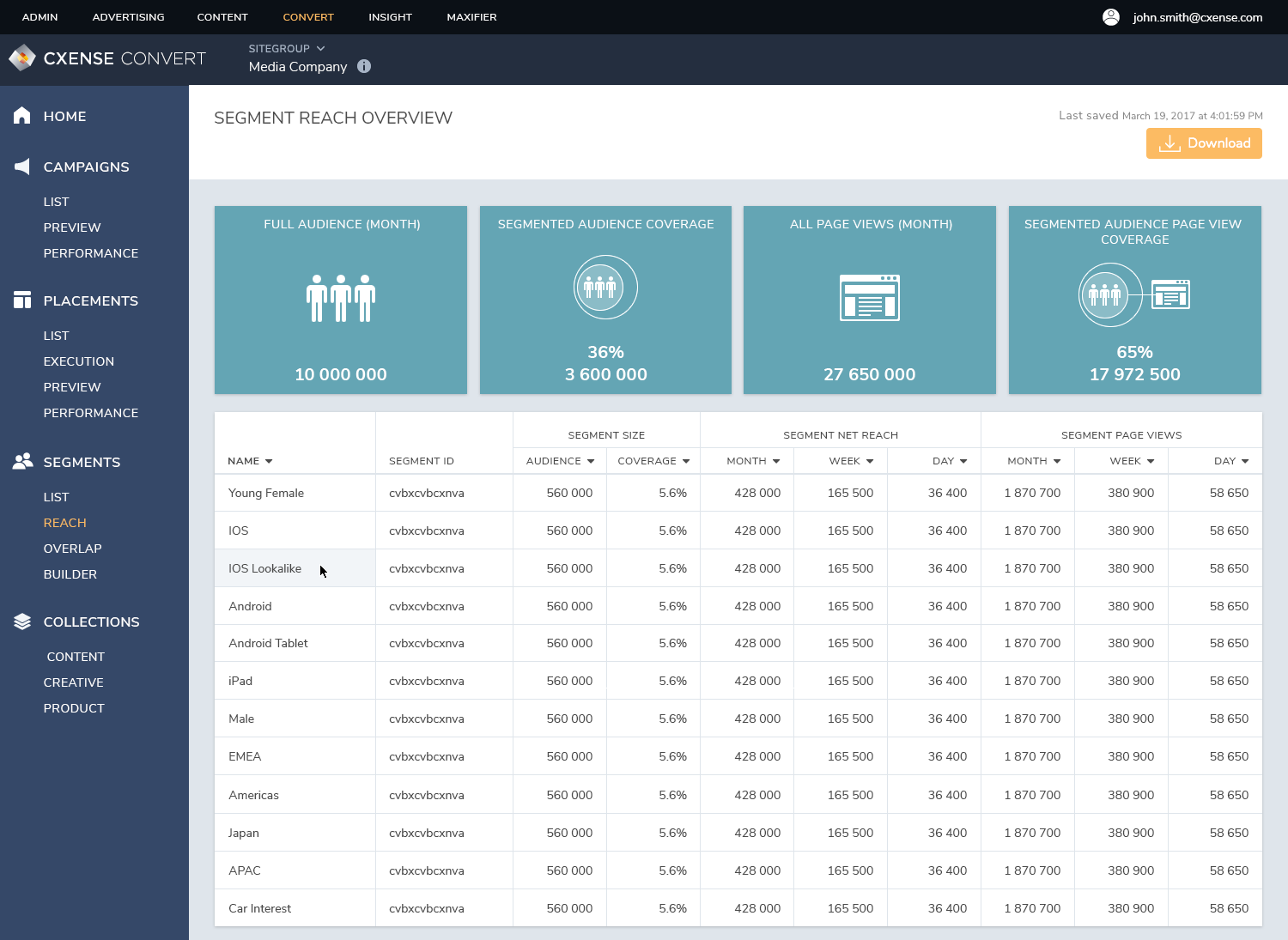Image resolution: width=1288 pixels, height=940 pixels.
Task: Sort by the Coverage column arrow
Action: [686, 462]
